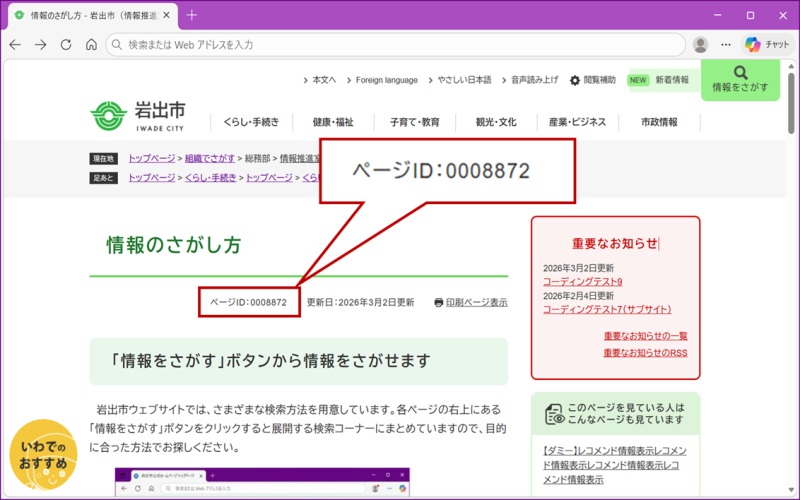This screenshot has width=800, height=500.
Task: Click the 情報のさがし方 page heading
Action: coord(174,245)
